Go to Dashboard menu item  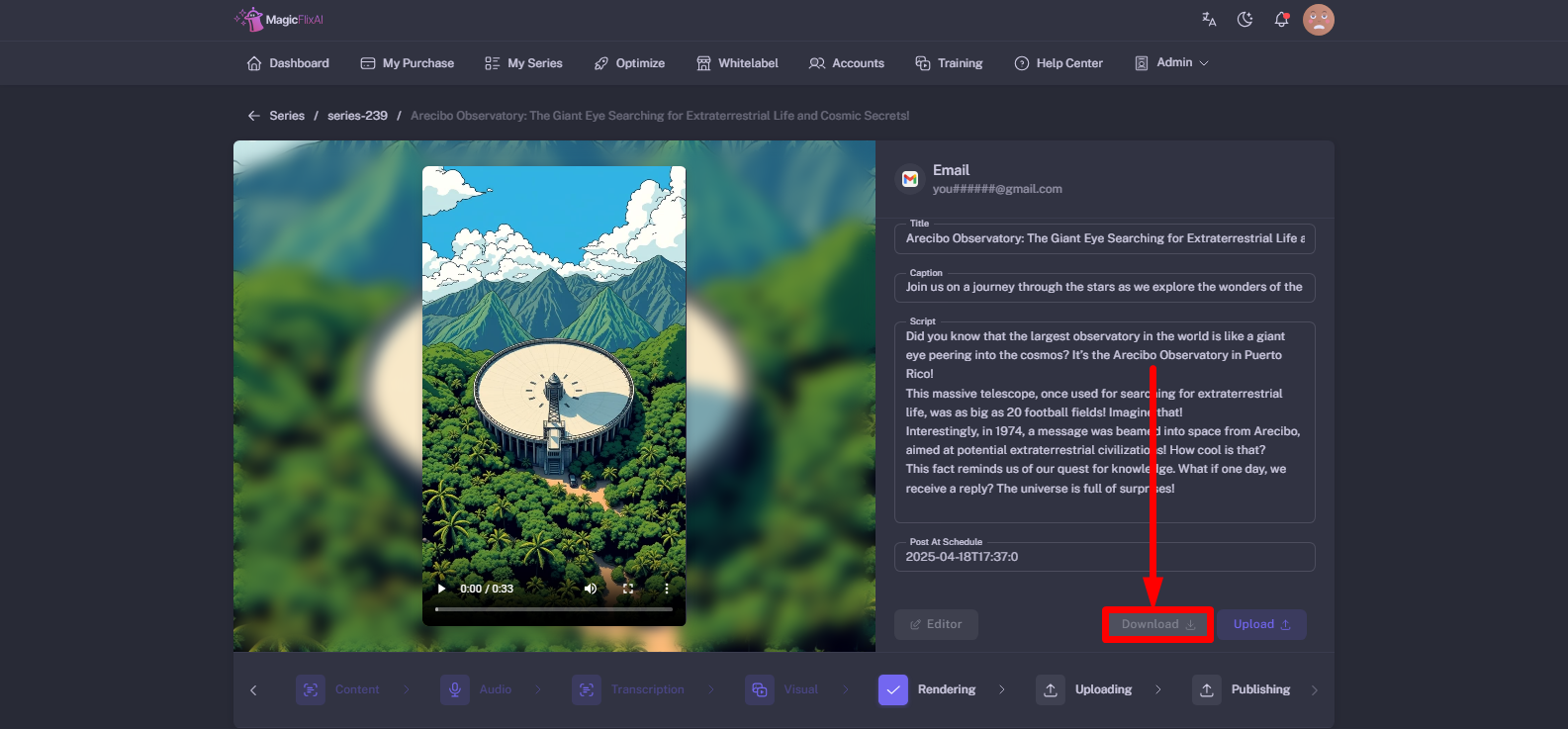coord(288,63)
